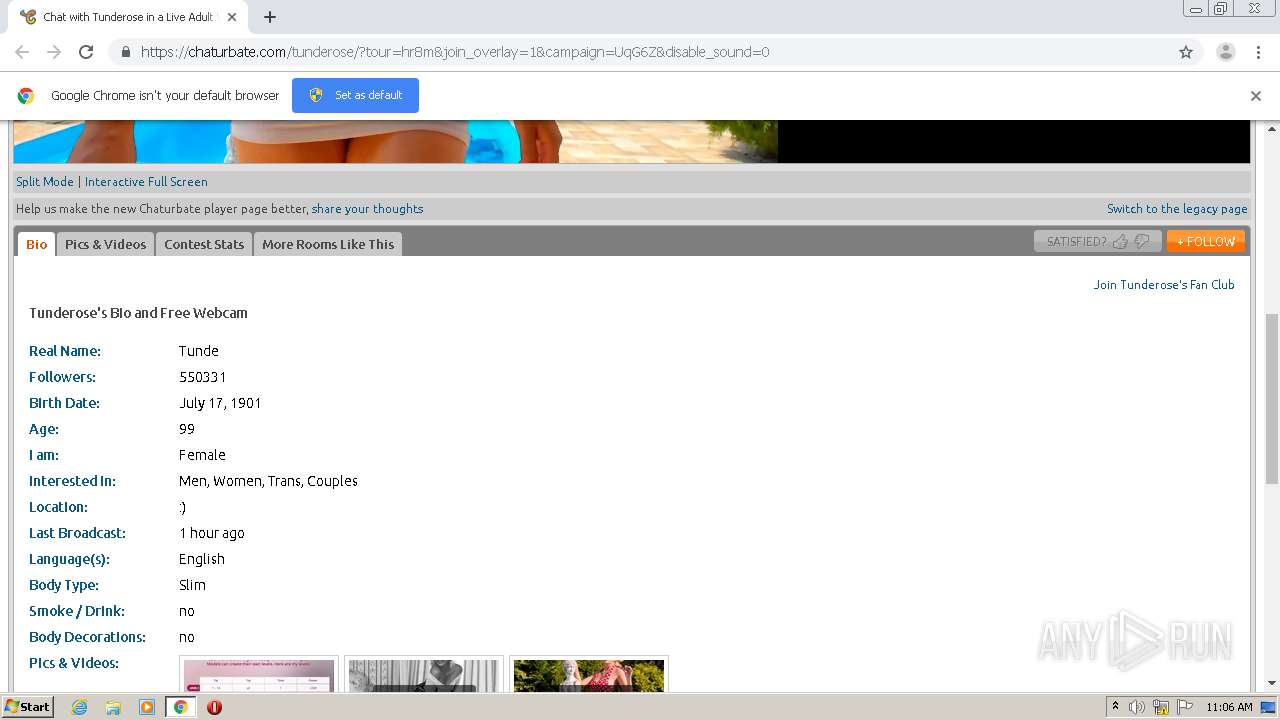1280x720 pixels.
Task: Open the network tray icon
Action: coord(1161,707)
